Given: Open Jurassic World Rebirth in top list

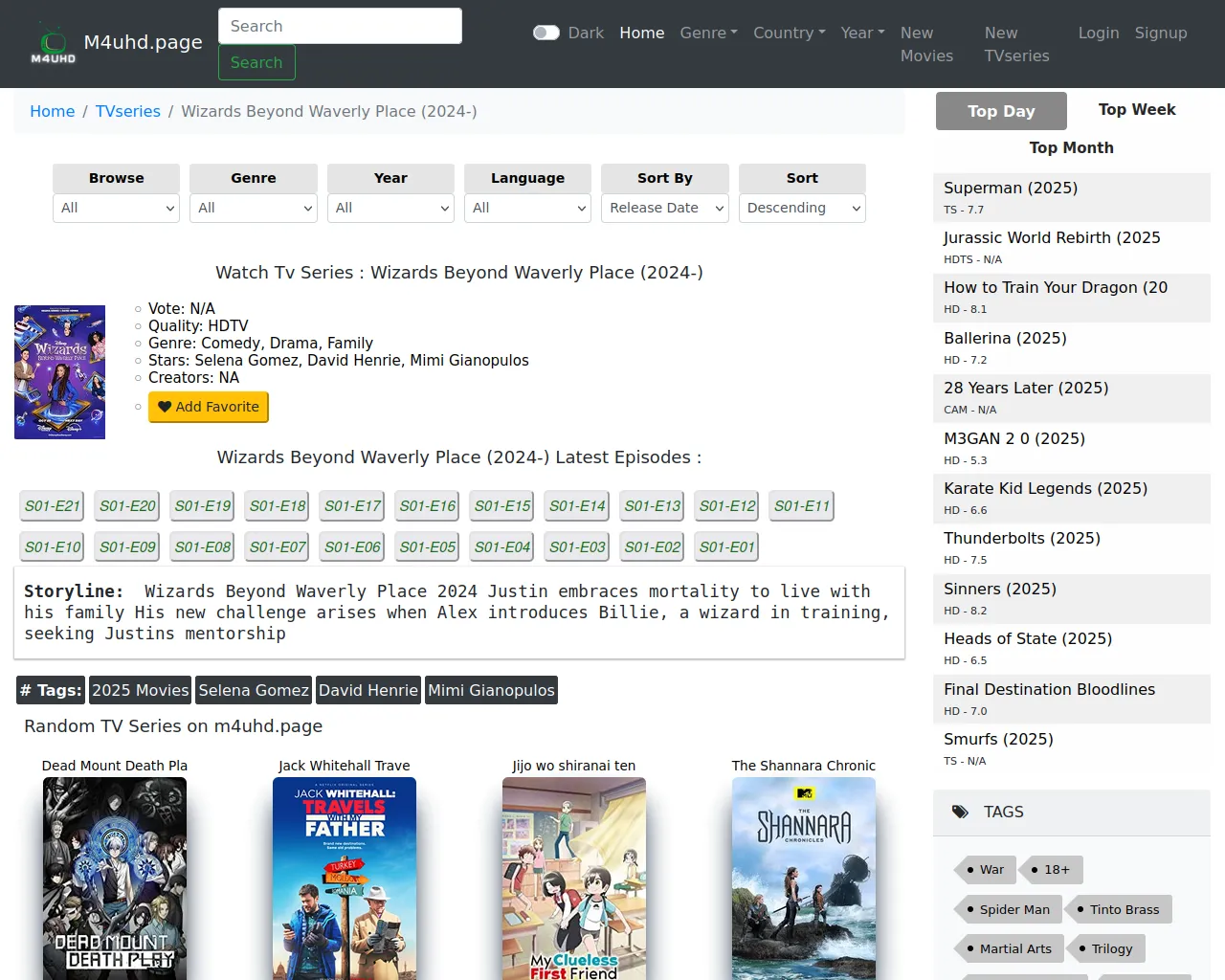Looking at the screenshot, I should coord(1072,247).
